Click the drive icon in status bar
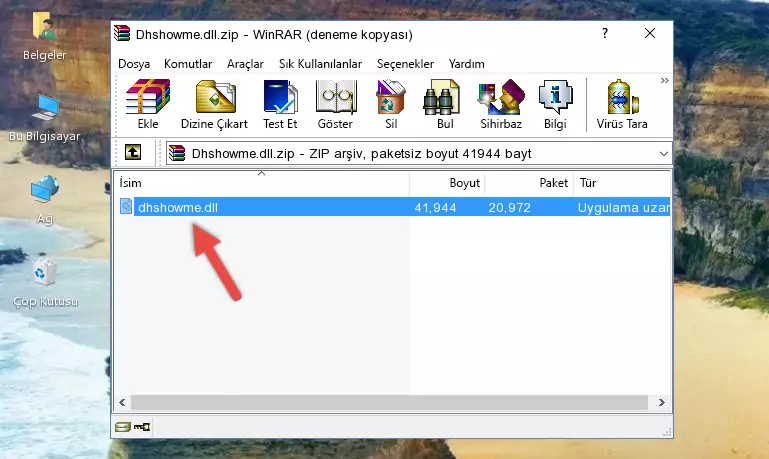 [x=123, y=427]
